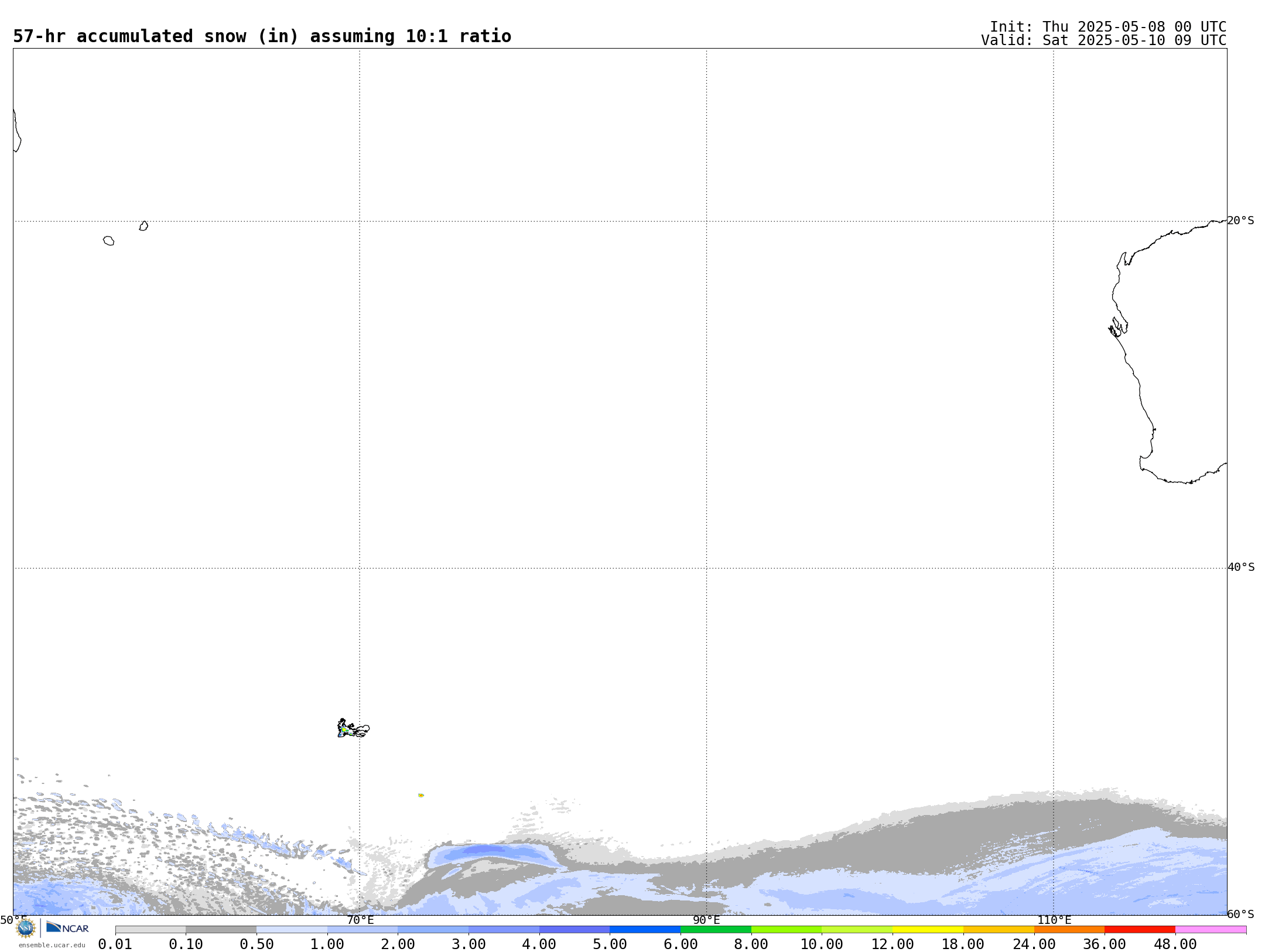The height and width of the screenshot is (952, 1265).
Task: Click the 0.10 legend value
Action: (x=186, y=944)
